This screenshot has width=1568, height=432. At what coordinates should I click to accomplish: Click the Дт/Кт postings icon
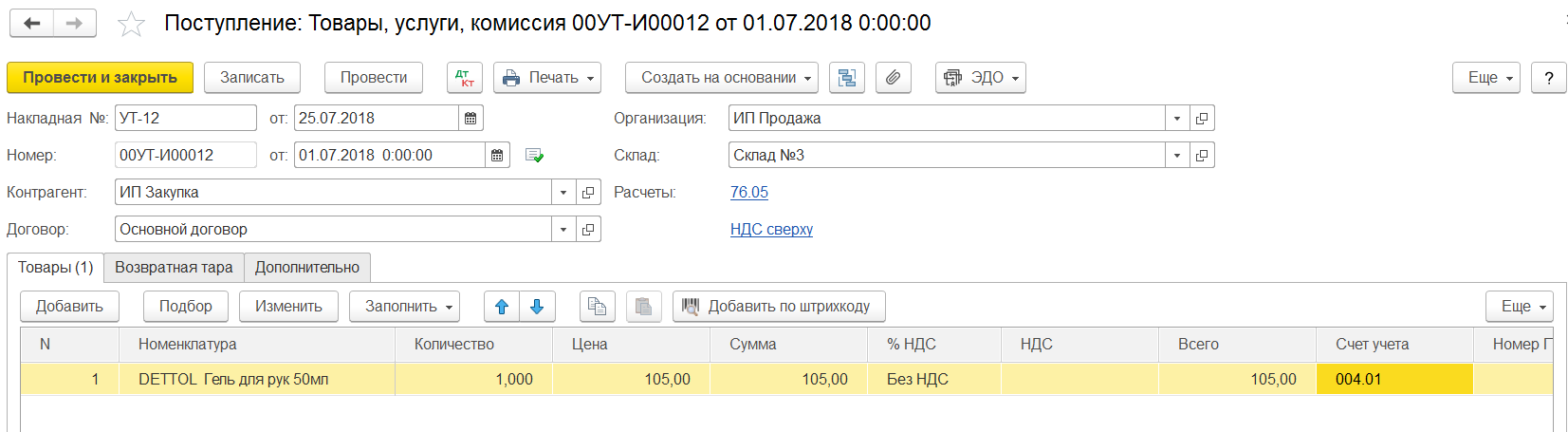coord(465,78)
